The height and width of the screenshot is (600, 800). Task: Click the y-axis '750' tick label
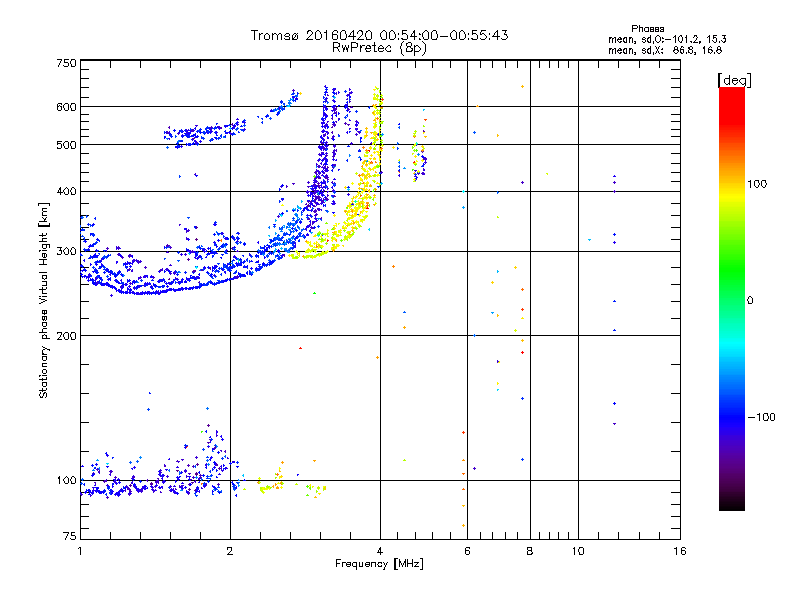[x=66, y=63]
